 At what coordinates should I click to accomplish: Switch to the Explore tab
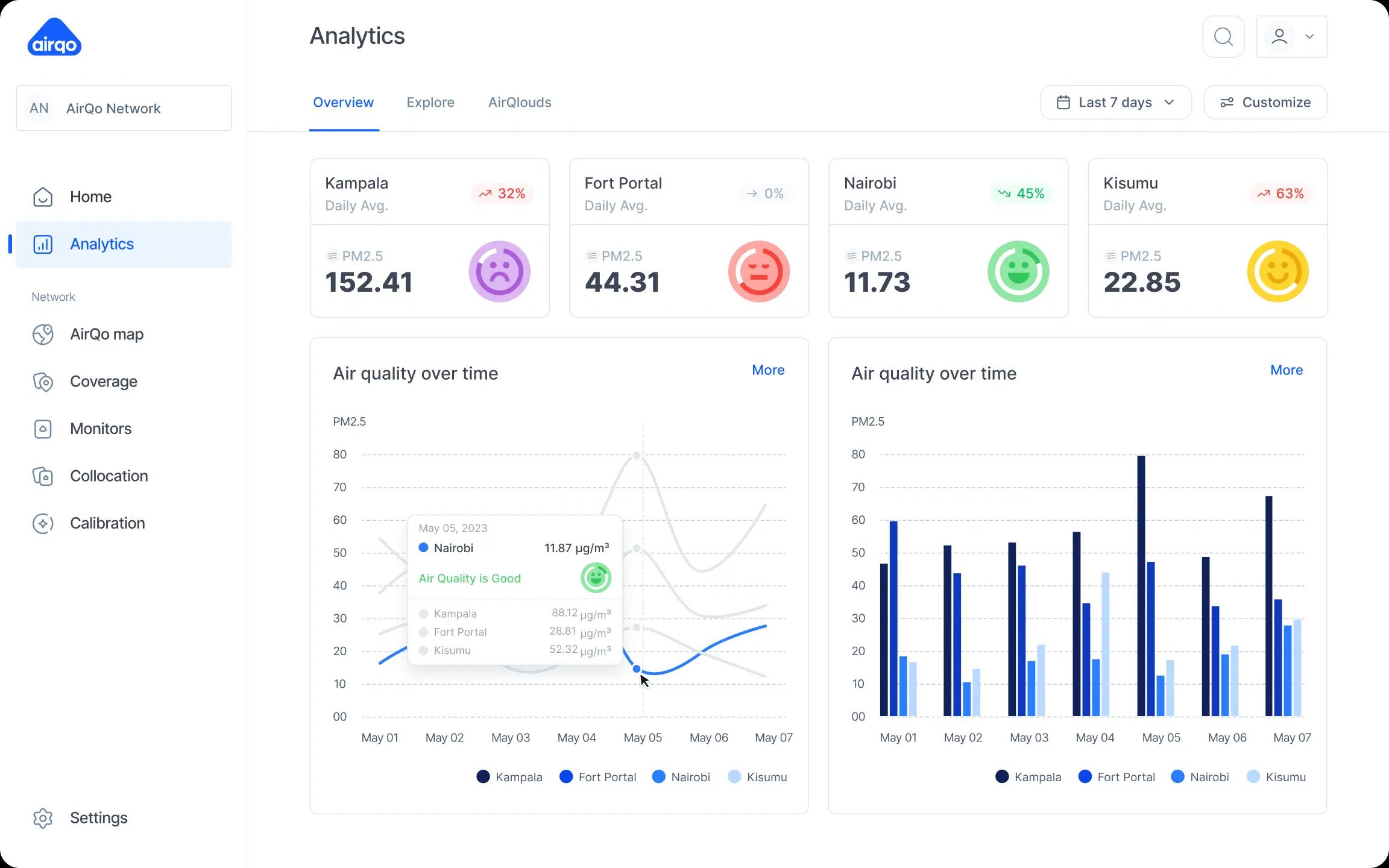[x=430, y=102]
